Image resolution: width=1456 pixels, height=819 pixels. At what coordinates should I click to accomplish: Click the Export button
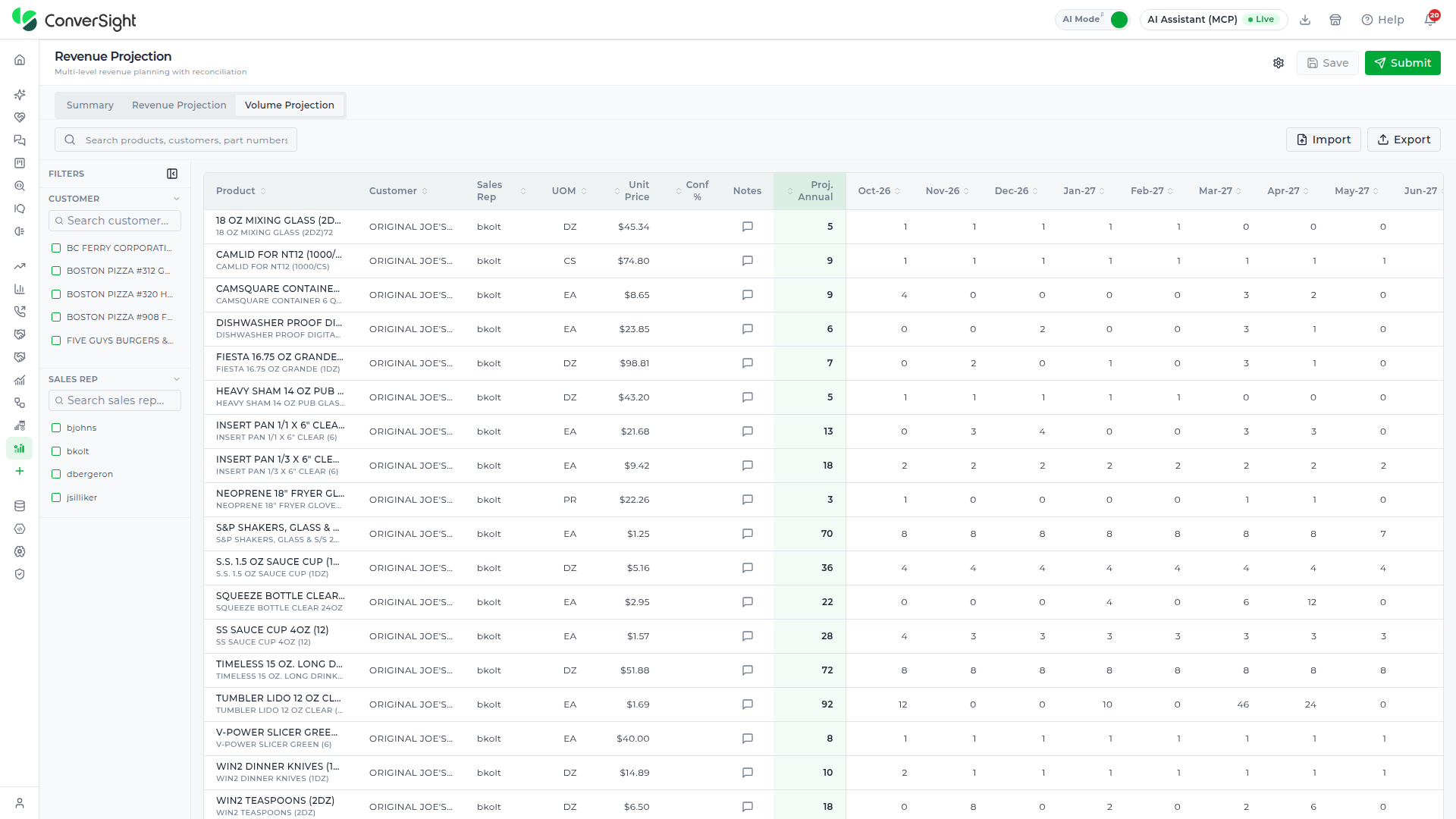tap(1404, 140)
